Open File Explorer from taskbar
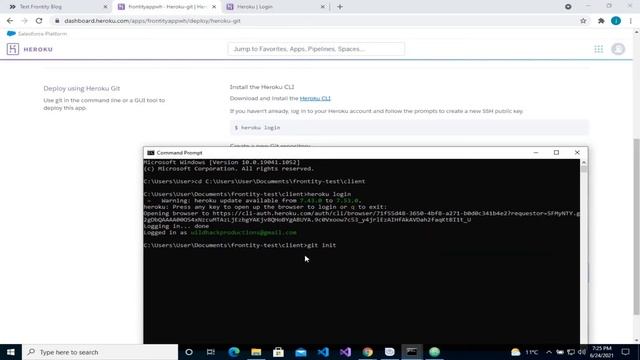640x360 pixels. pyautogui.click(x=256, y=352)
